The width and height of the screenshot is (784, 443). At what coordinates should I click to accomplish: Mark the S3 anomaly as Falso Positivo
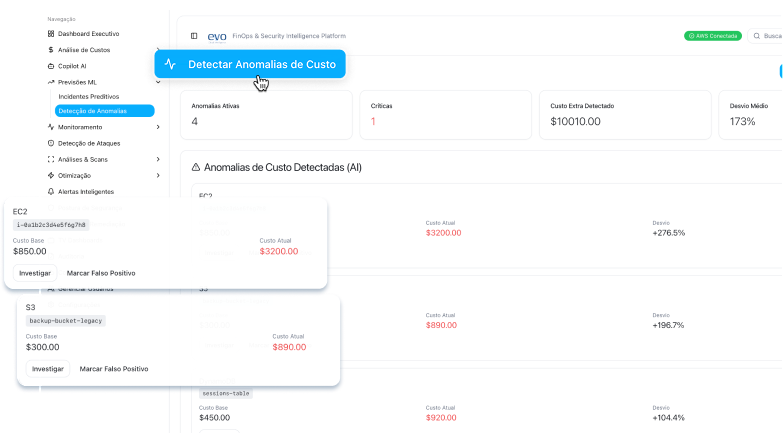114,369
